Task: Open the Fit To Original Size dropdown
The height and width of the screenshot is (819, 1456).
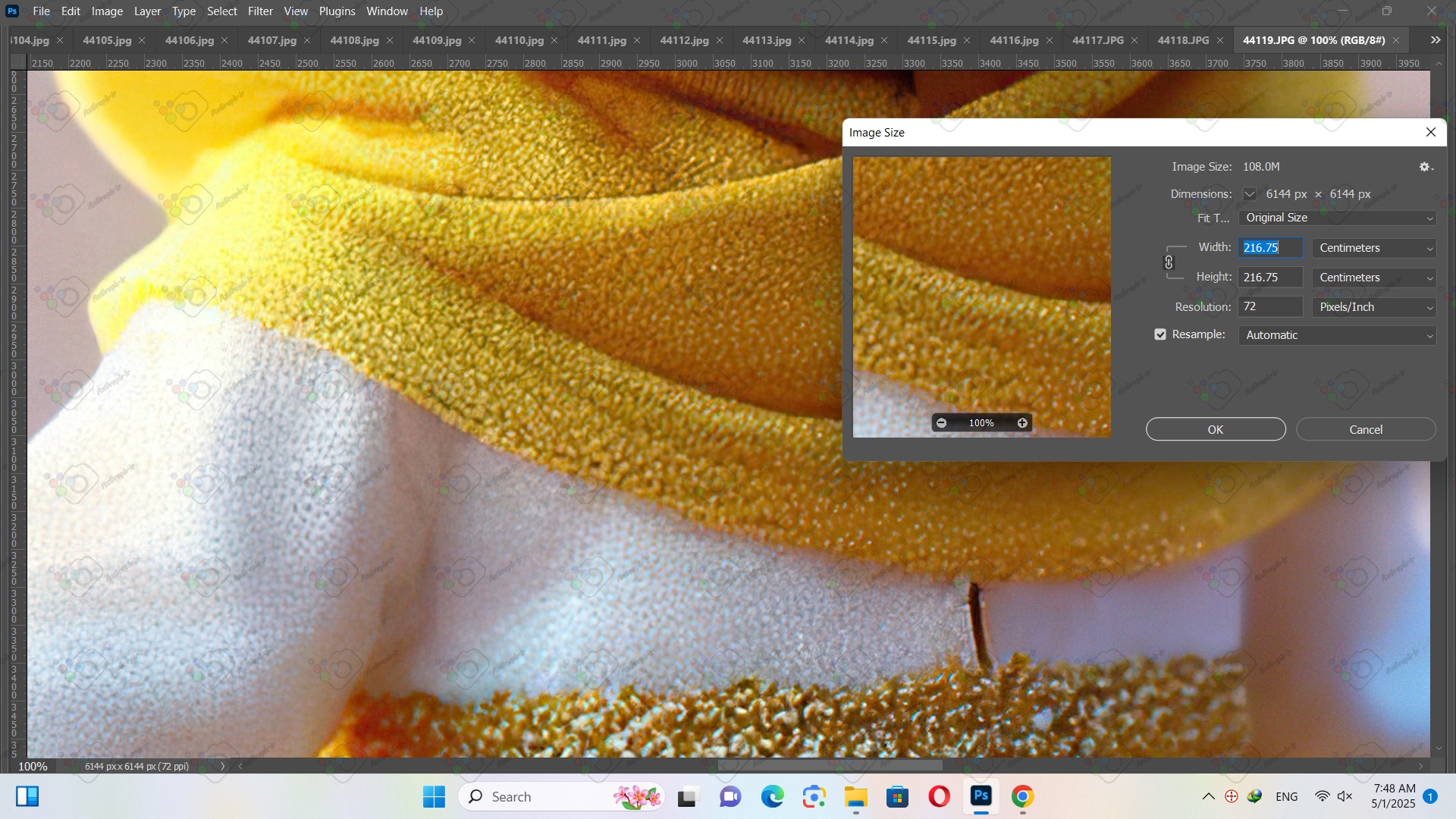Action: coord(1337,218)
